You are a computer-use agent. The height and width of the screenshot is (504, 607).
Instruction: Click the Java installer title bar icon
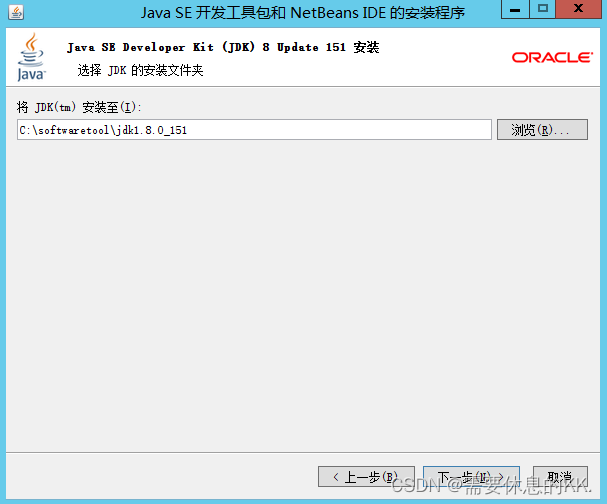point(16,12)
